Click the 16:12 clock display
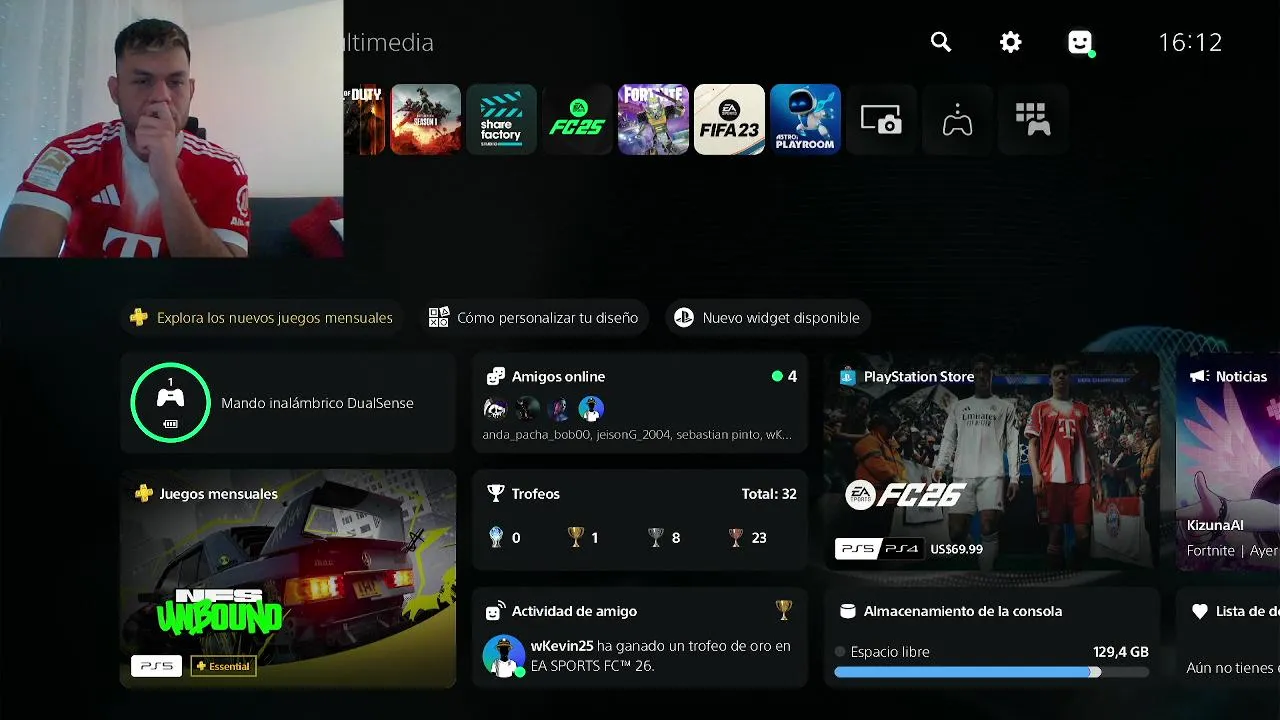This screenshot has height=720, width=1280. point(1190,42)
